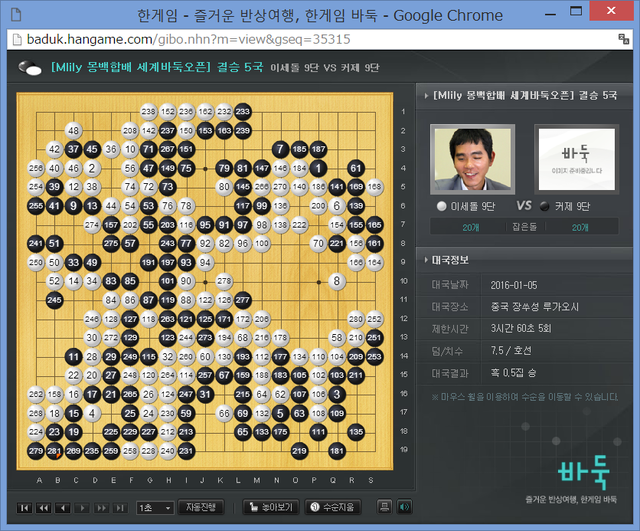The image size is (640, 531).
Task: Step forward one move
Action: point(82,508)
